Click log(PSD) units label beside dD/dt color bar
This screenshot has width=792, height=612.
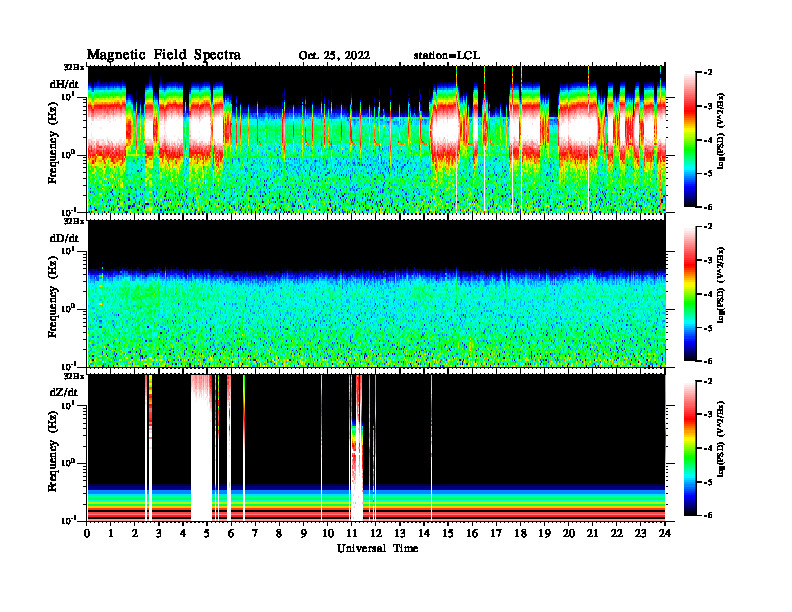point(720,285)
